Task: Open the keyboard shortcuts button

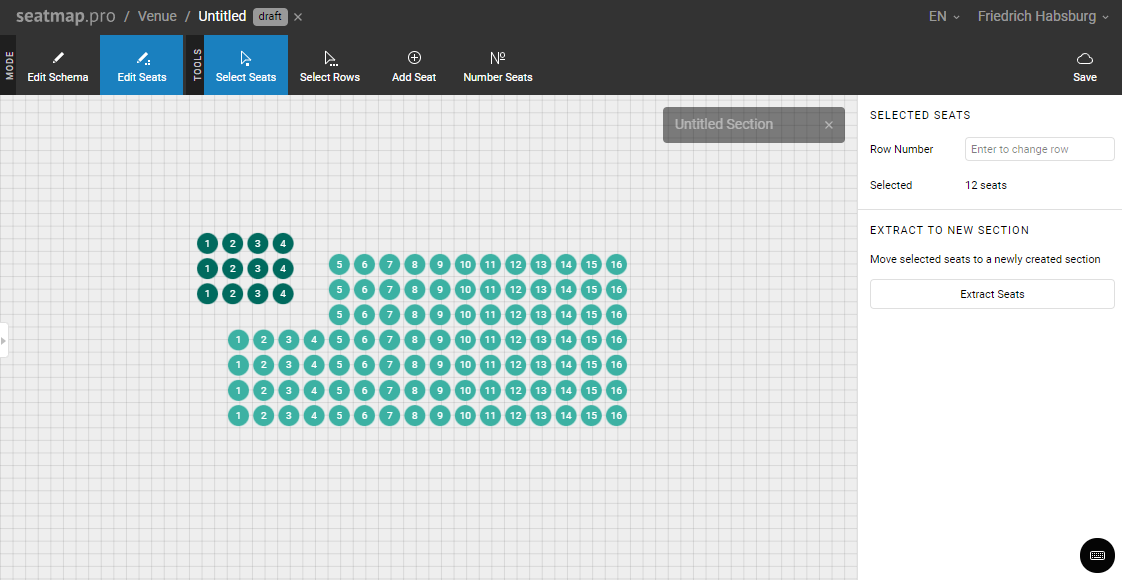Action: [1096, 555]
